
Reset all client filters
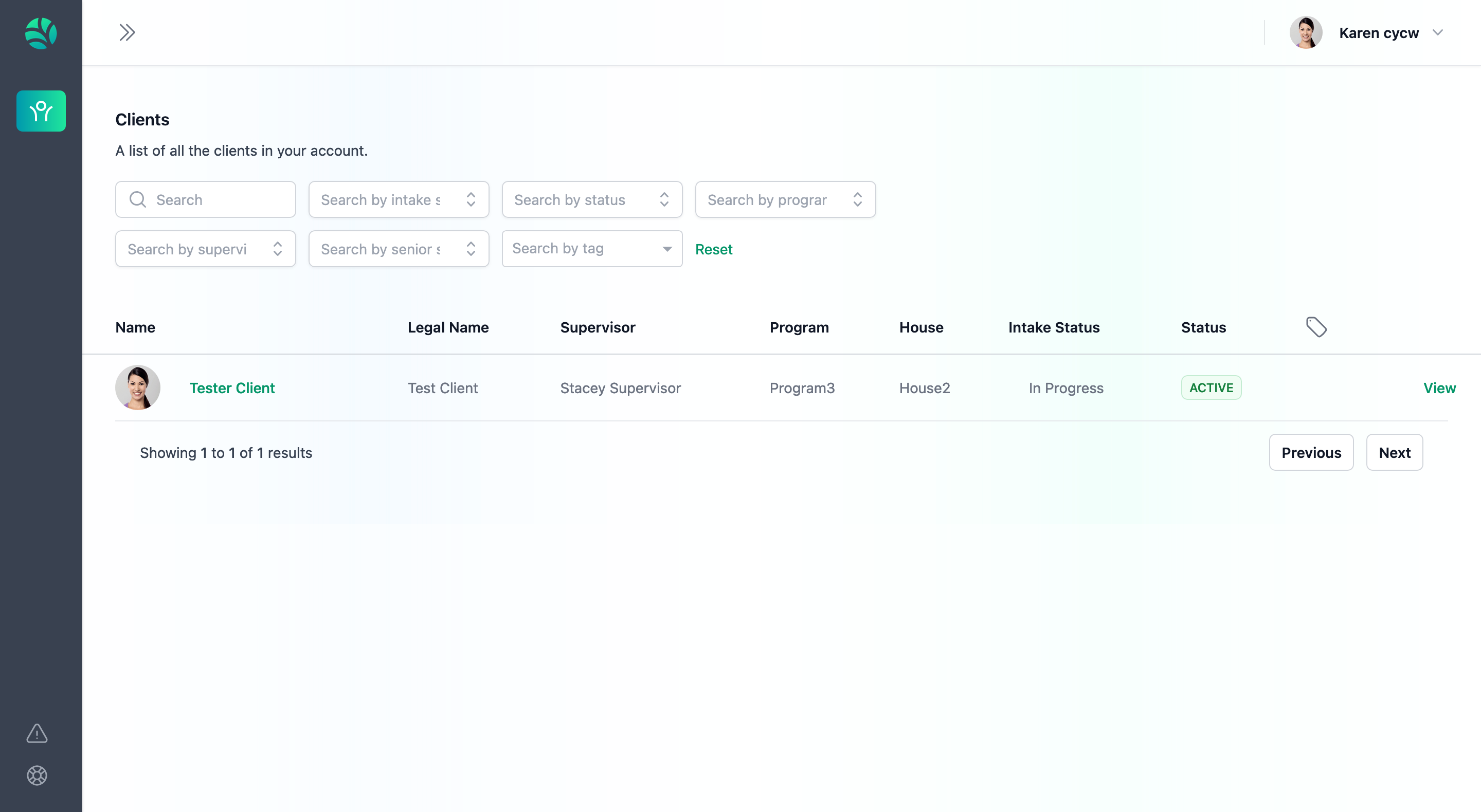[713, 249]
